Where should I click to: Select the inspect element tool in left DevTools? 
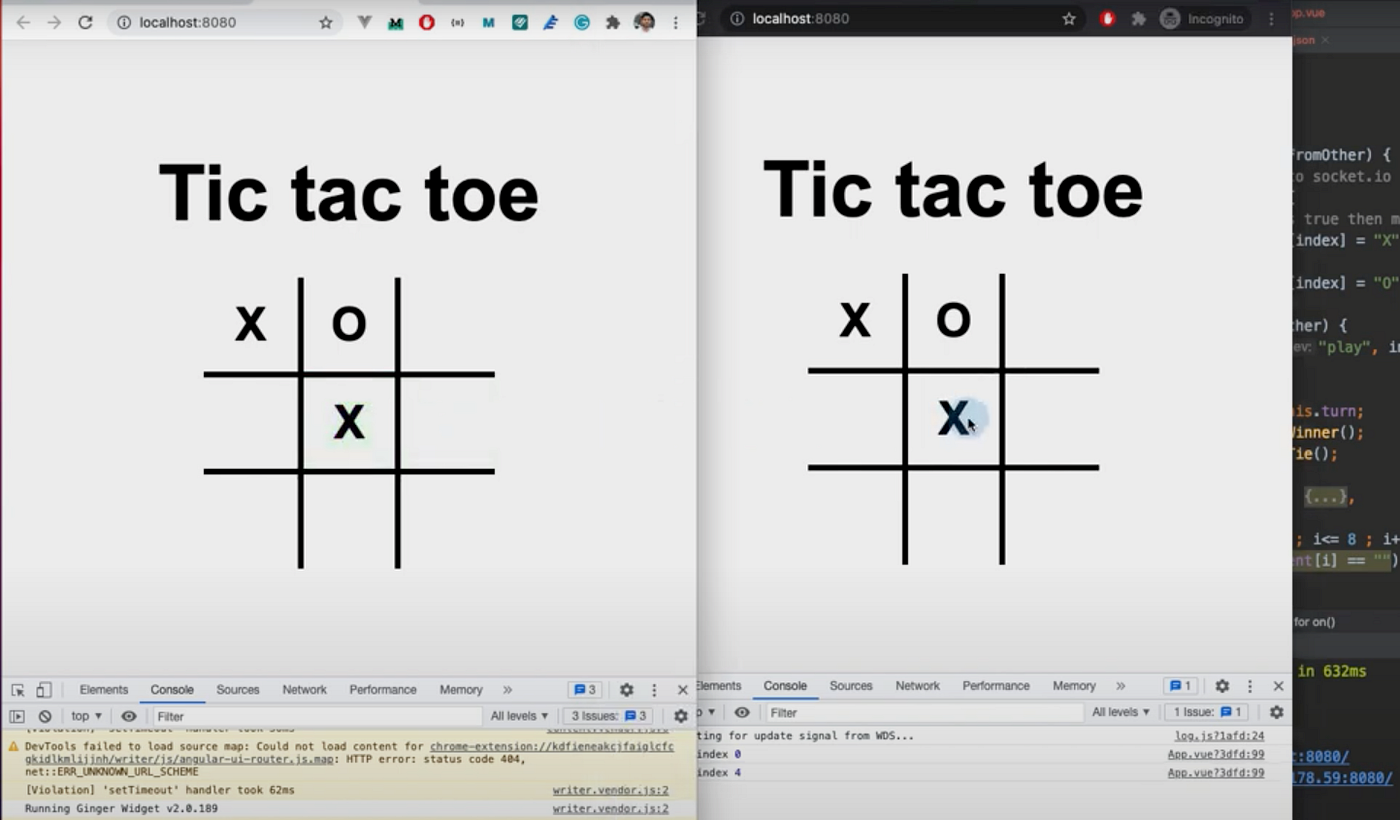pyautogui.click(x=17, y=690)
